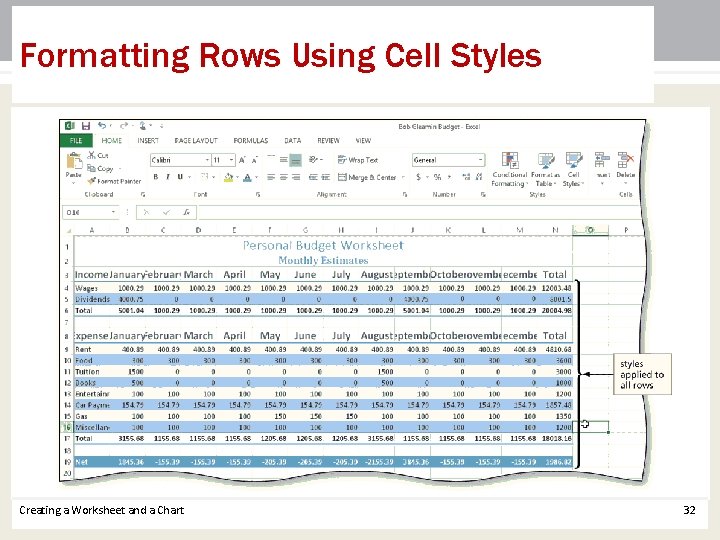Click the formula bar Enter checkmark
The width and height of the screenshot is (720, 540).
coord(166,212)
